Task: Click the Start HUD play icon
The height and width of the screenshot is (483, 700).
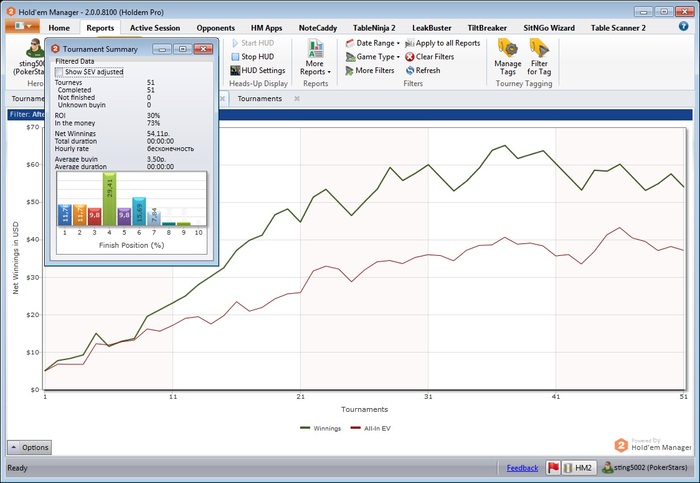Action: (235, 43)
